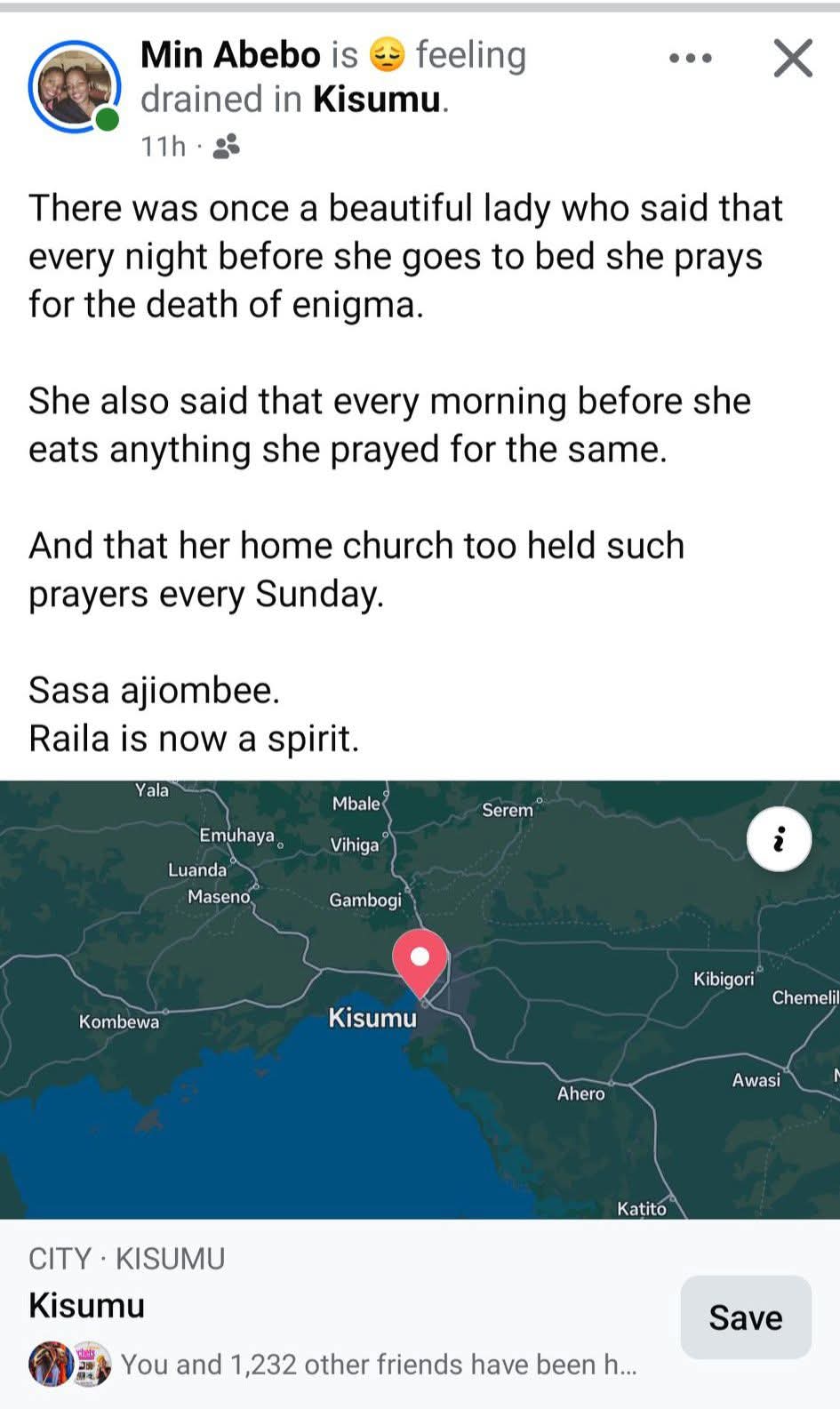
Task: Click the Kisumu label on the map
Action: pyautogui.click(x=372, y=1018)
